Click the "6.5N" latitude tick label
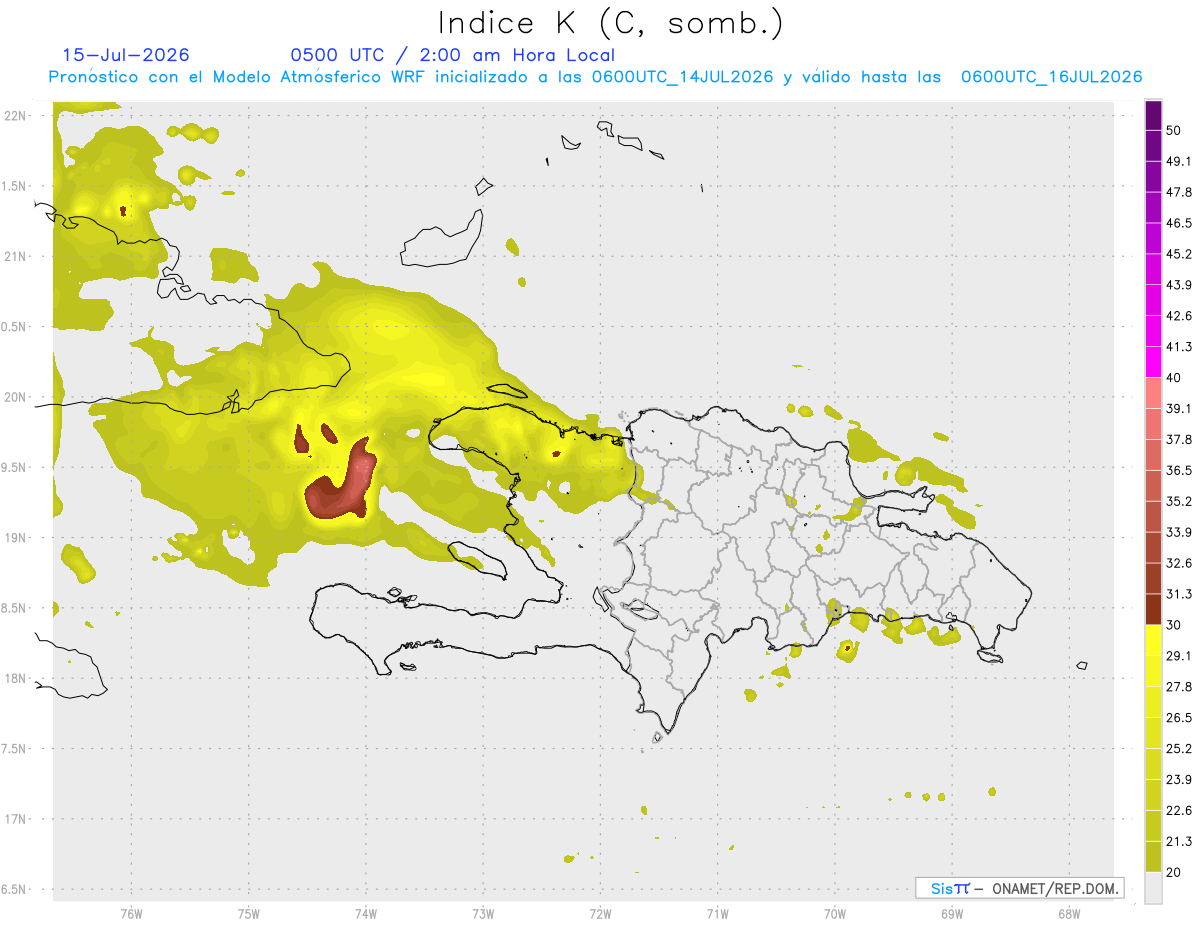This screenshot has width=1200, height=927. pyautogui.click(x=14, y=889)
